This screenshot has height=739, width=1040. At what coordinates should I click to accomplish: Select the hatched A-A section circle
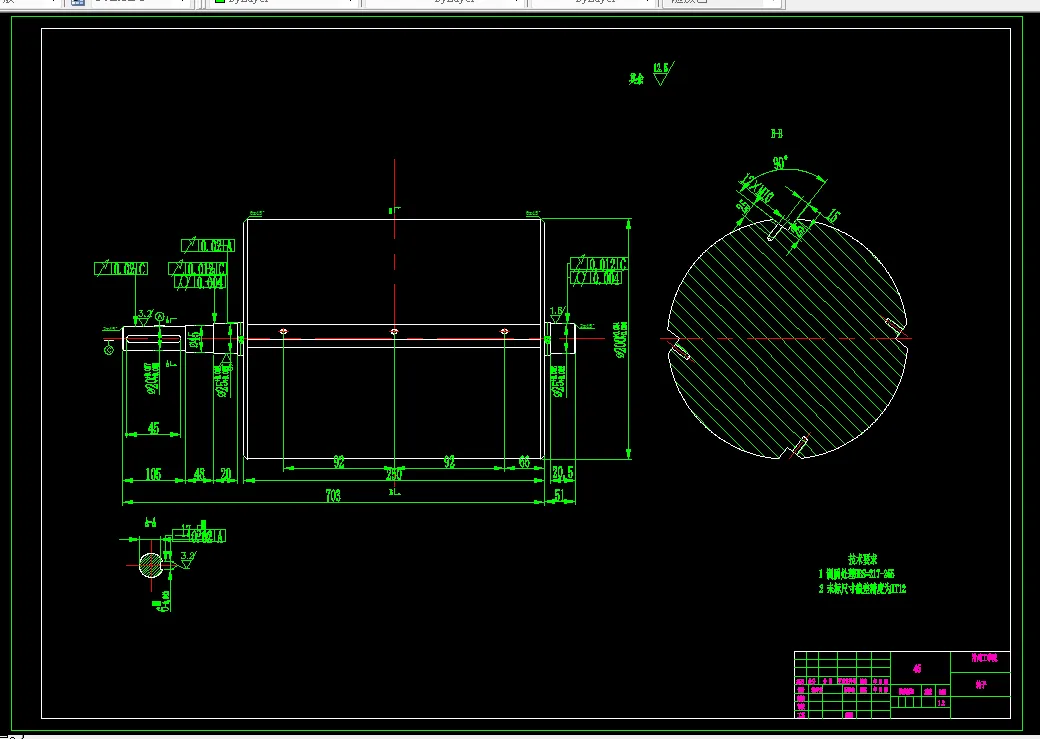[151, 565]
